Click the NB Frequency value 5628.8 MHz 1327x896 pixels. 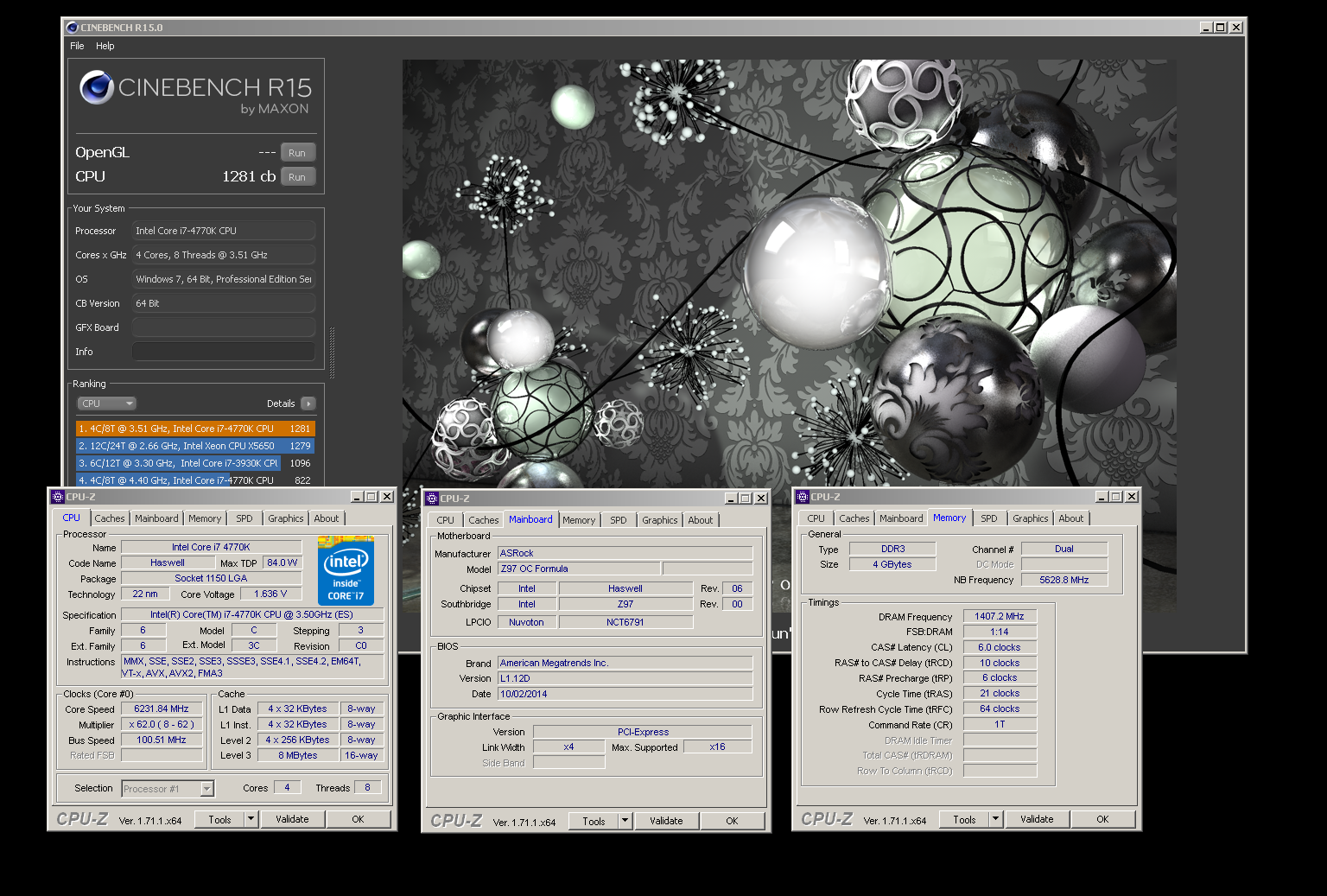(x=1064, y=580)
